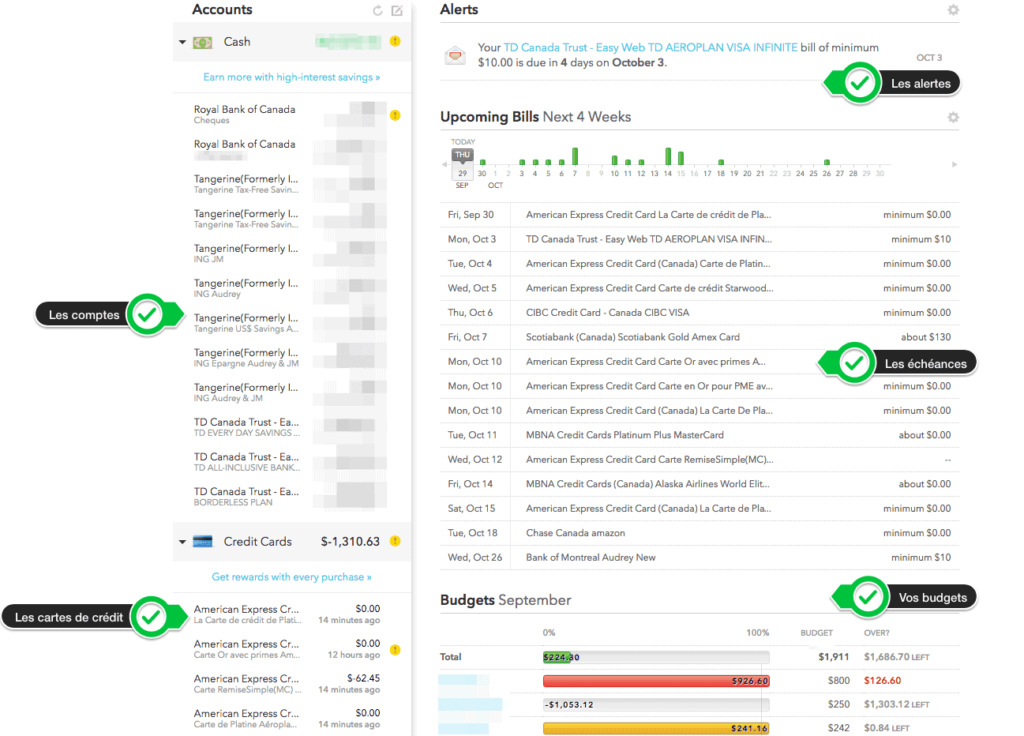Collapse the Cash accounts section
1024x736 pixels.
(x=182, y=42)
